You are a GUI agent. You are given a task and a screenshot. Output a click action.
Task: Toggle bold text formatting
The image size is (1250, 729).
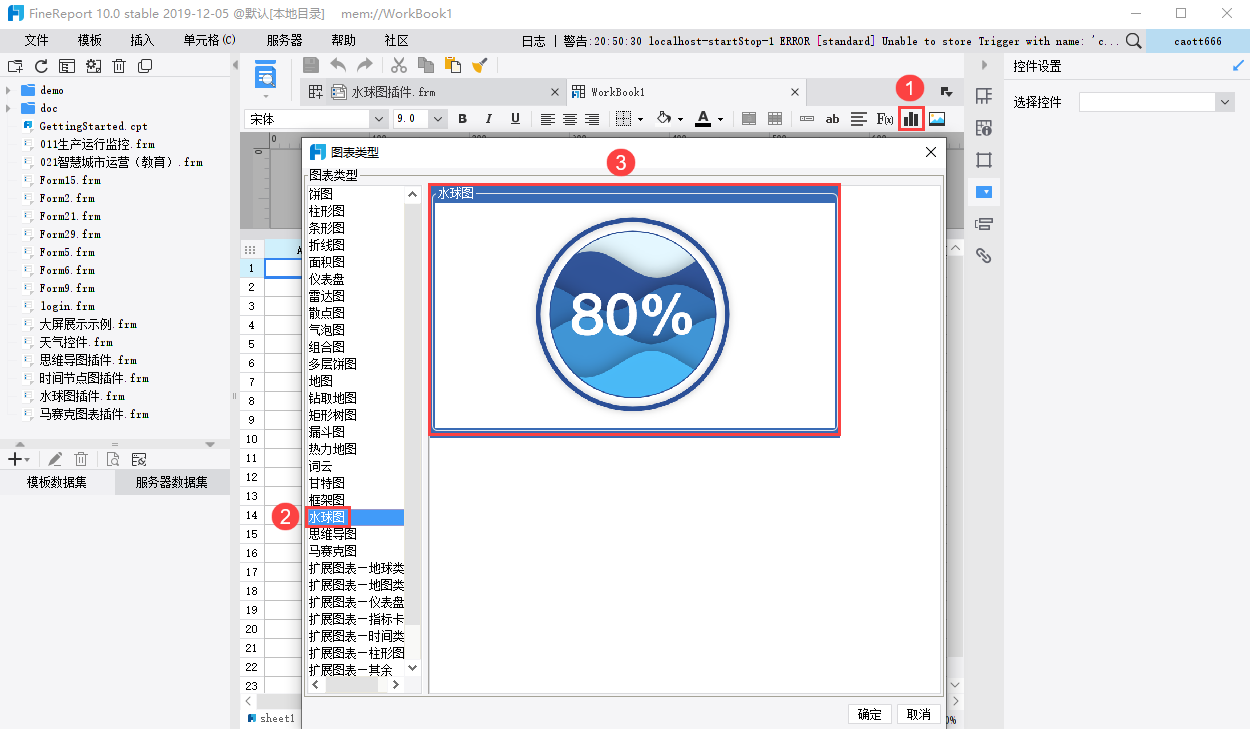[462, 118]
